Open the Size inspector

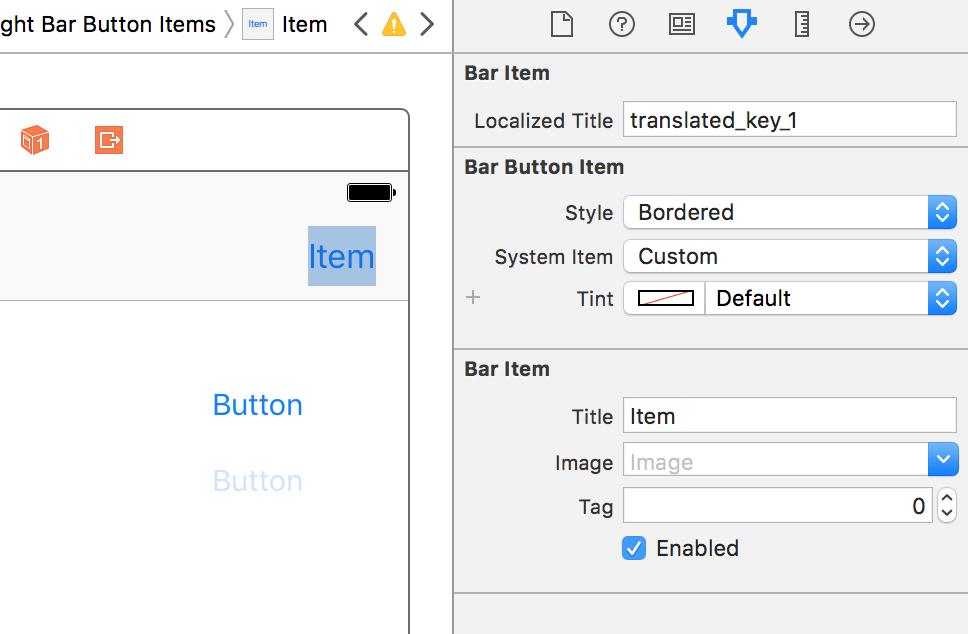[x=801, y=26]
